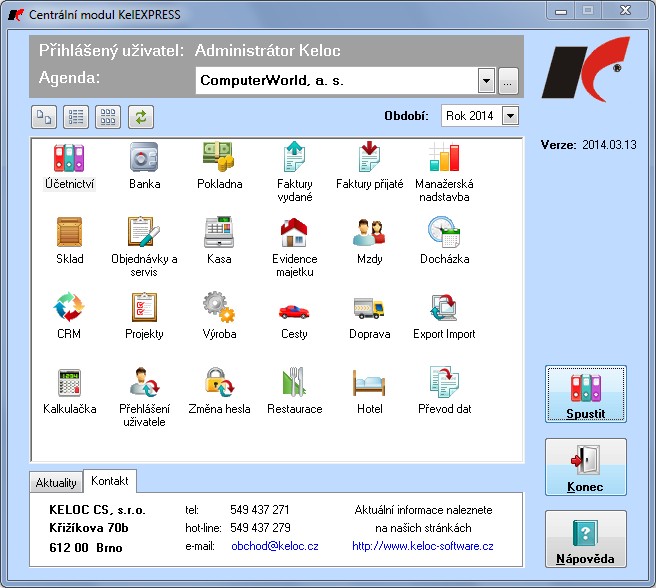Switch to the Aktuality tab
The height and width of the screenshot is (588, 656).
click(56, 482)
